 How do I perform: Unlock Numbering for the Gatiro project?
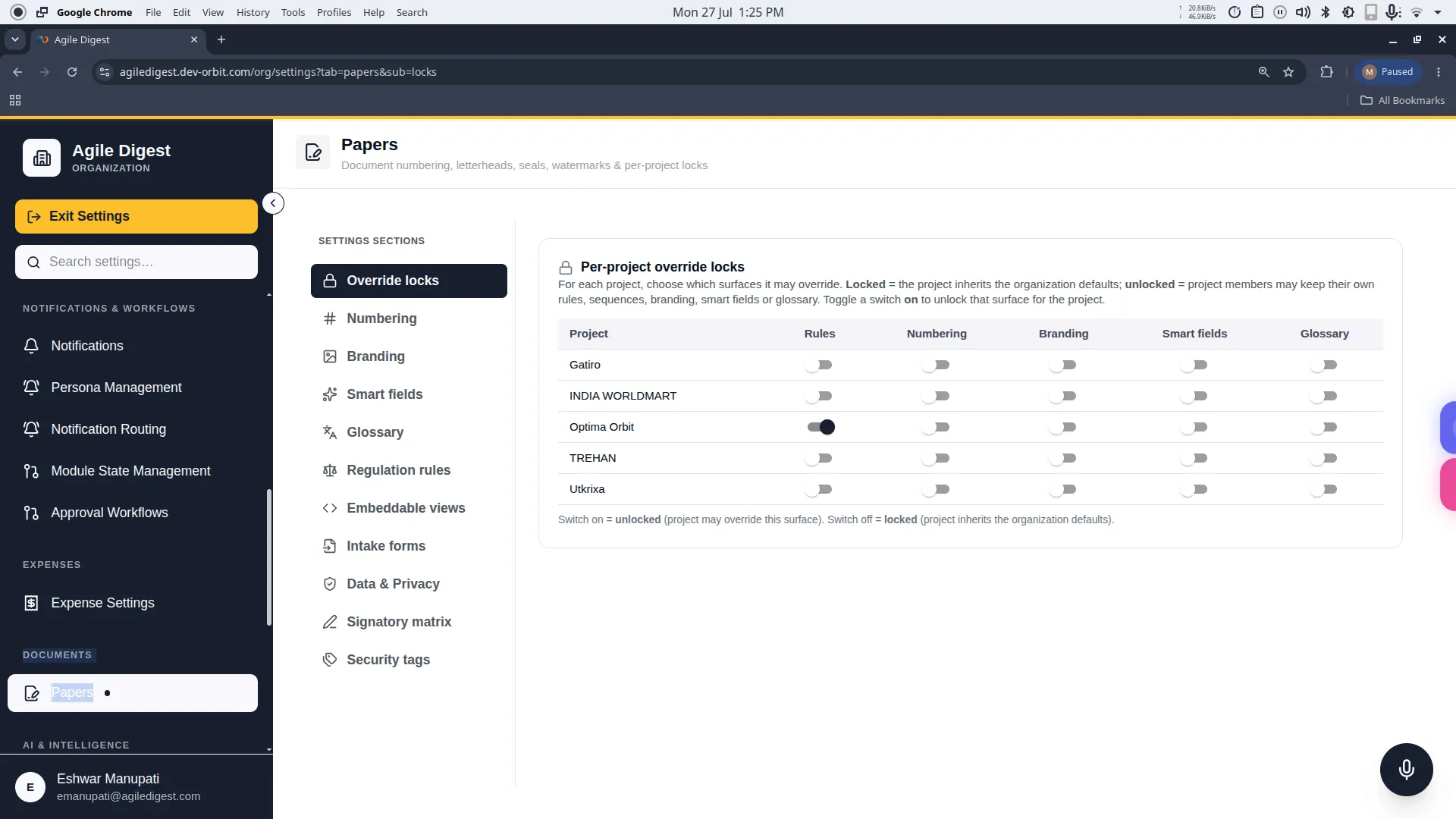(x=936, y=365)
